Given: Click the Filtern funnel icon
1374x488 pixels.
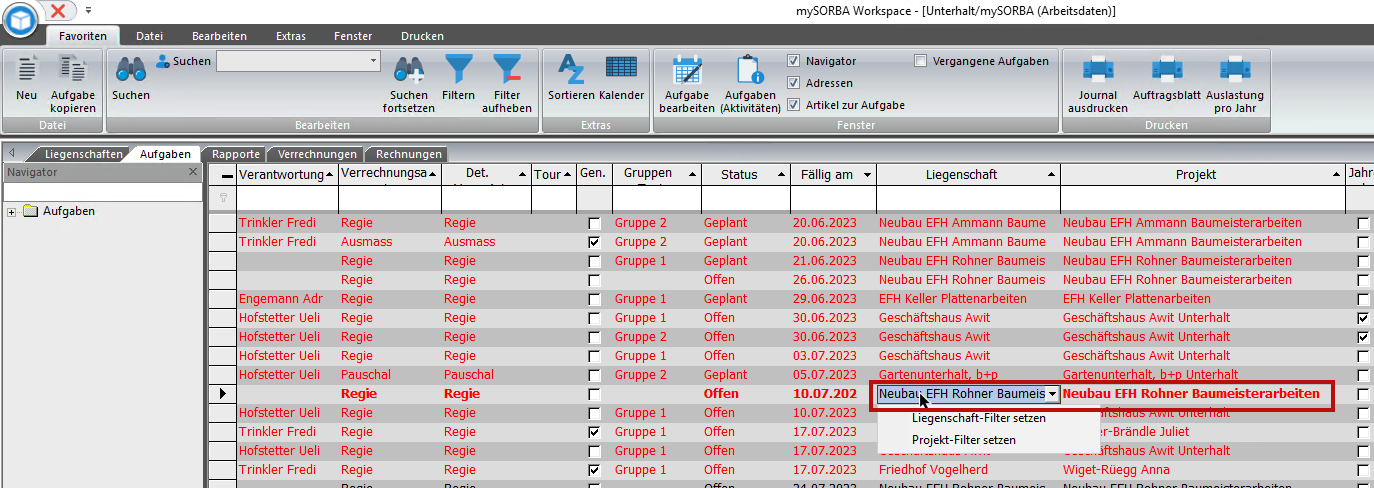Looking at the screenshot, I should click(x=459, y=69).
